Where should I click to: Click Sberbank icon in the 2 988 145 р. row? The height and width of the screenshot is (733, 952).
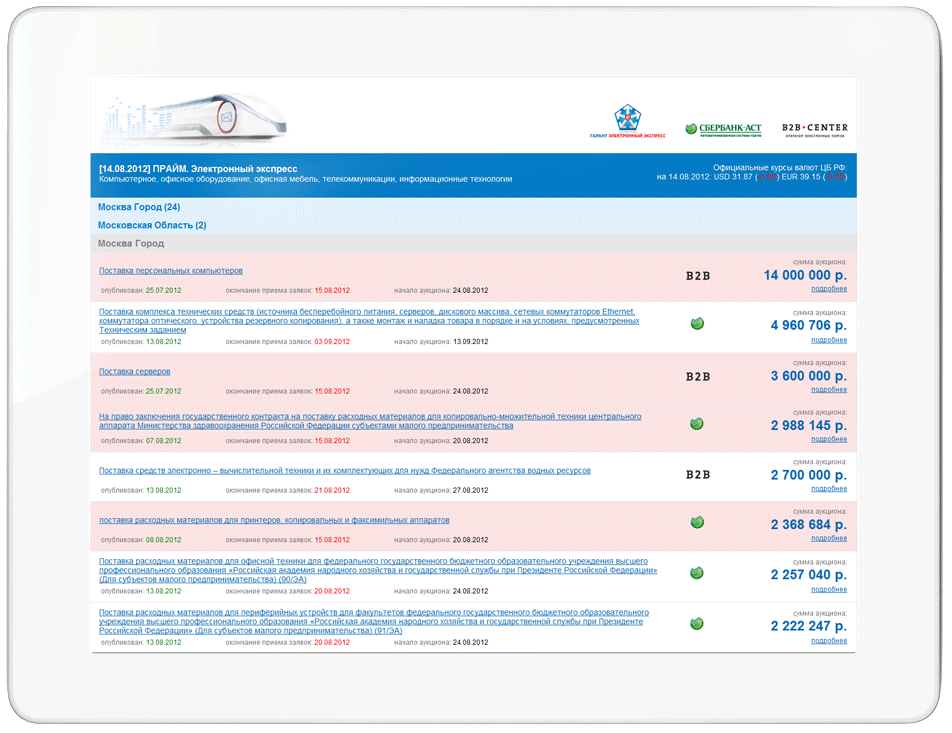(697, 424)
